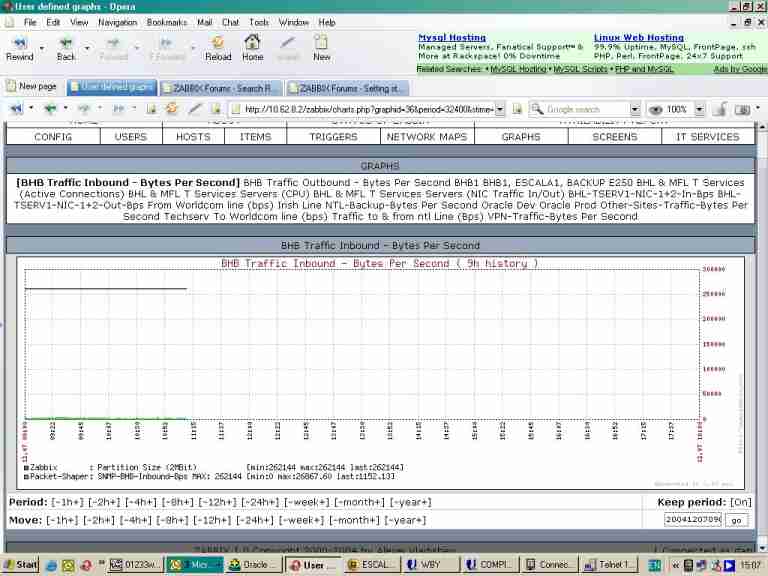Viewport: 768px width, 576px height.
Task: Click the Rewind toolbar icon
Action: tap(19, 46)
